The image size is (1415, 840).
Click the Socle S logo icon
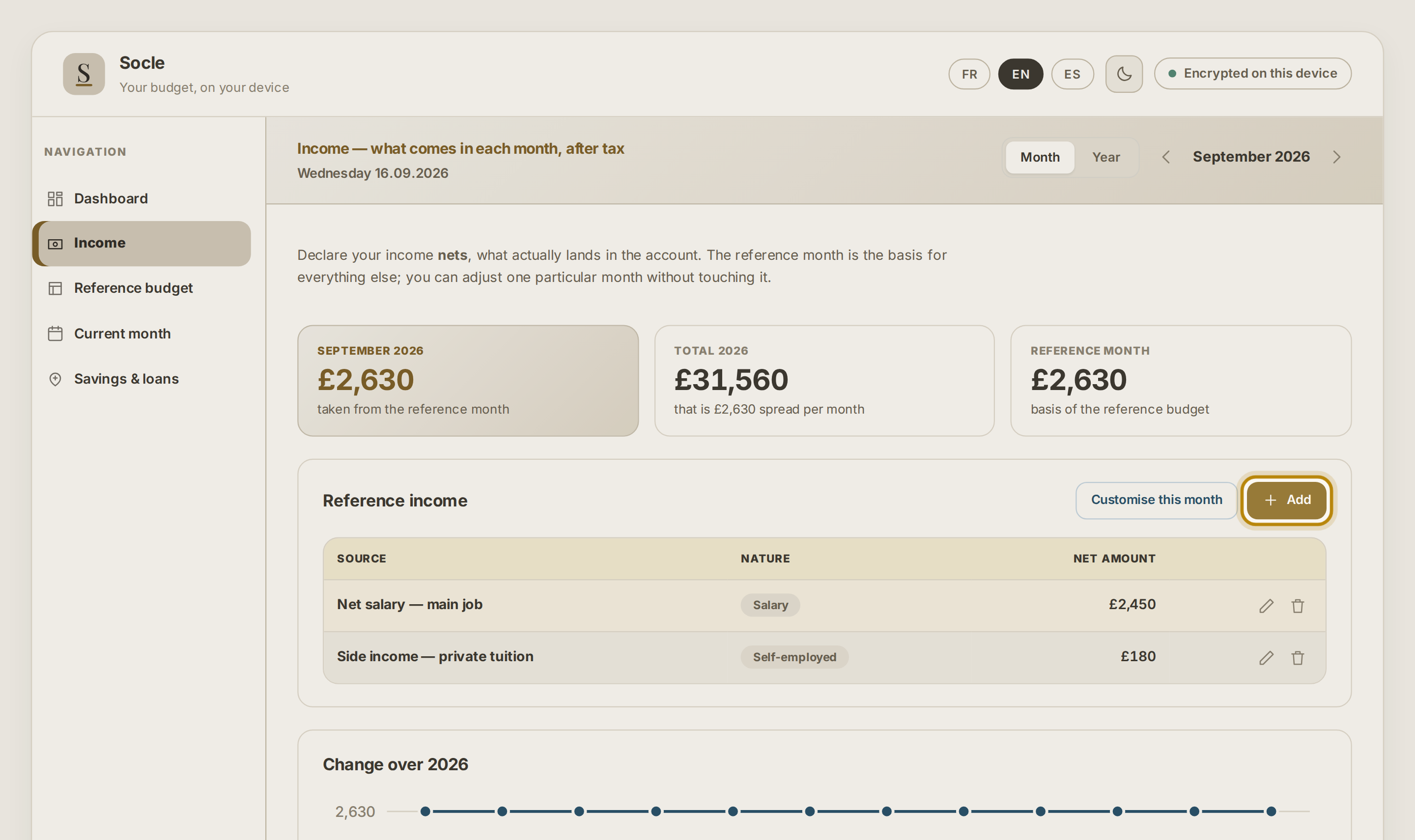coord(84,74)
